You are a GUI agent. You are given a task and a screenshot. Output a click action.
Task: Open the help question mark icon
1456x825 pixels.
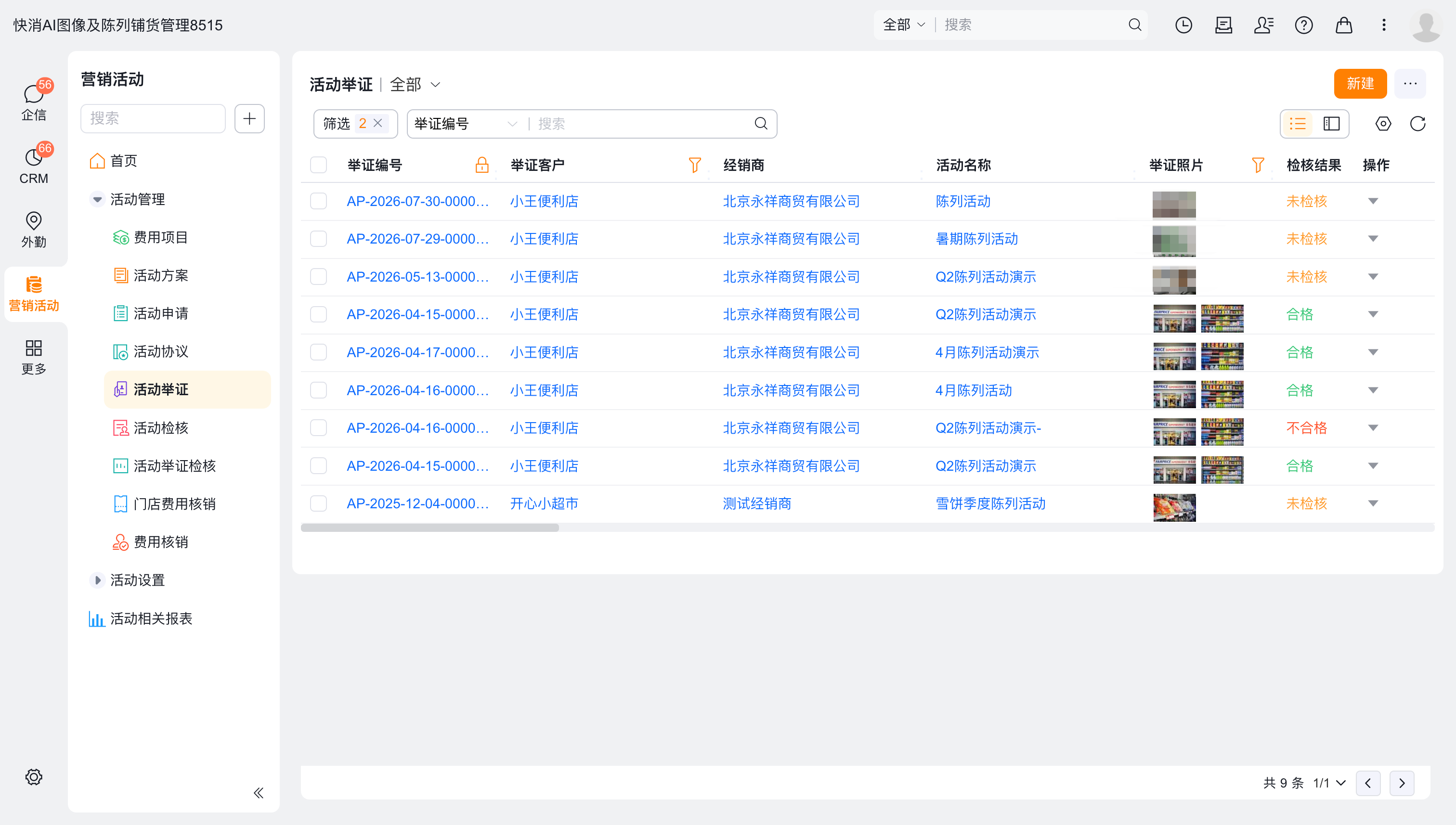tap(1303, 25)
